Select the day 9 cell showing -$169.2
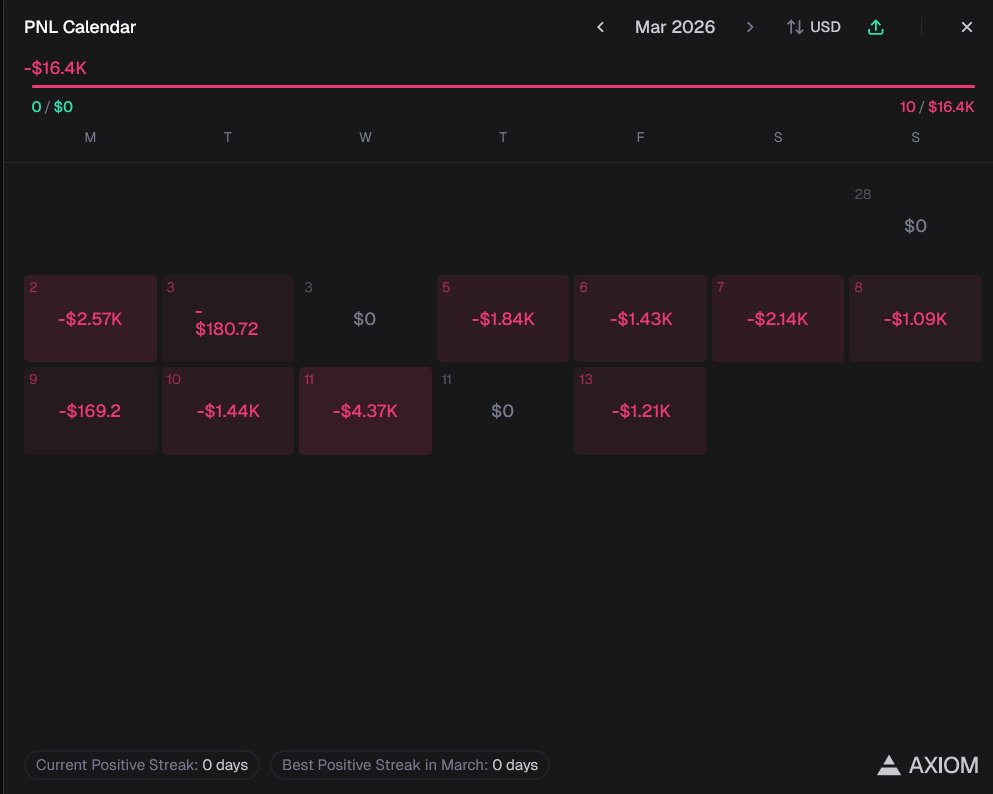Viewport: 993px width, 794px height. coord(91,411)
